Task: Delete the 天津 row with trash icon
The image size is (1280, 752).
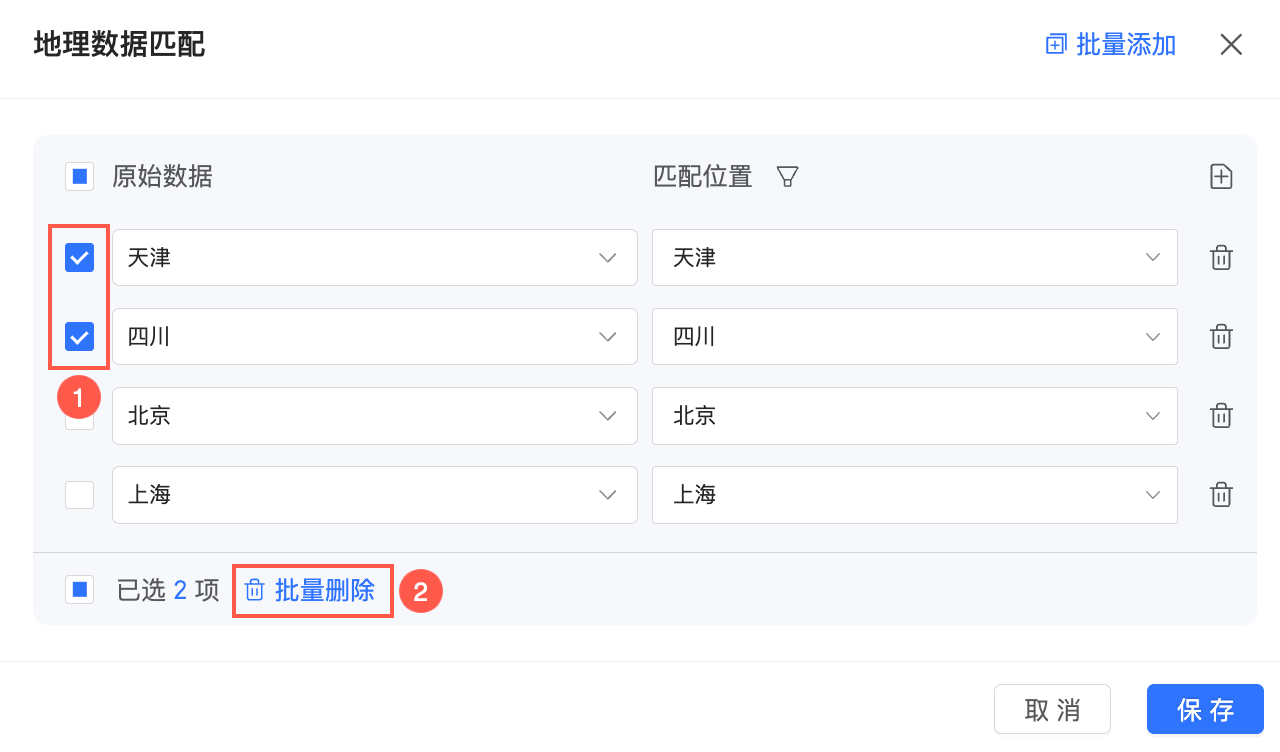Action: pos(1221,258)
